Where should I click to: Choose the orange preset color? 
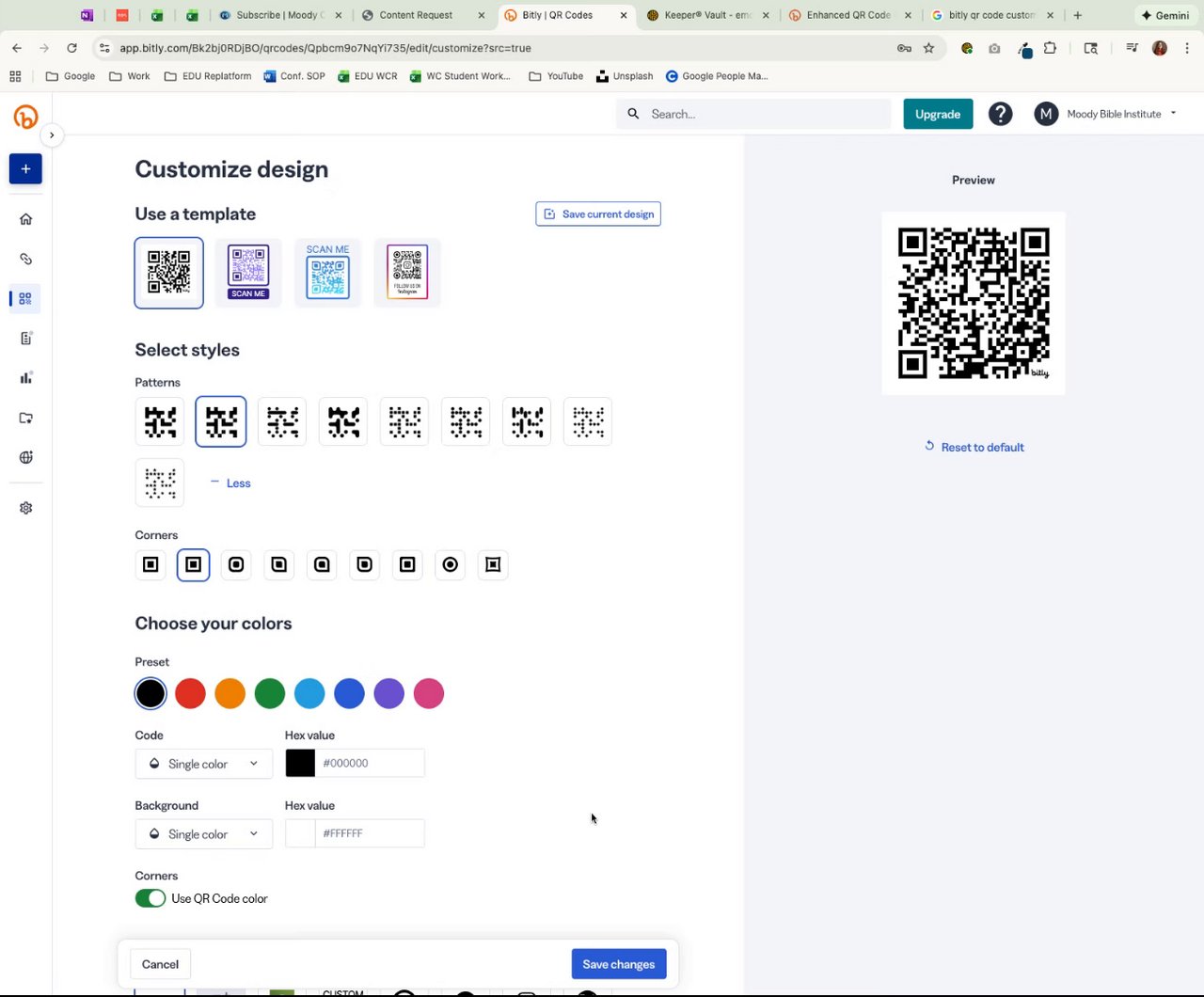pyautogui.click(x=230, y=693)
